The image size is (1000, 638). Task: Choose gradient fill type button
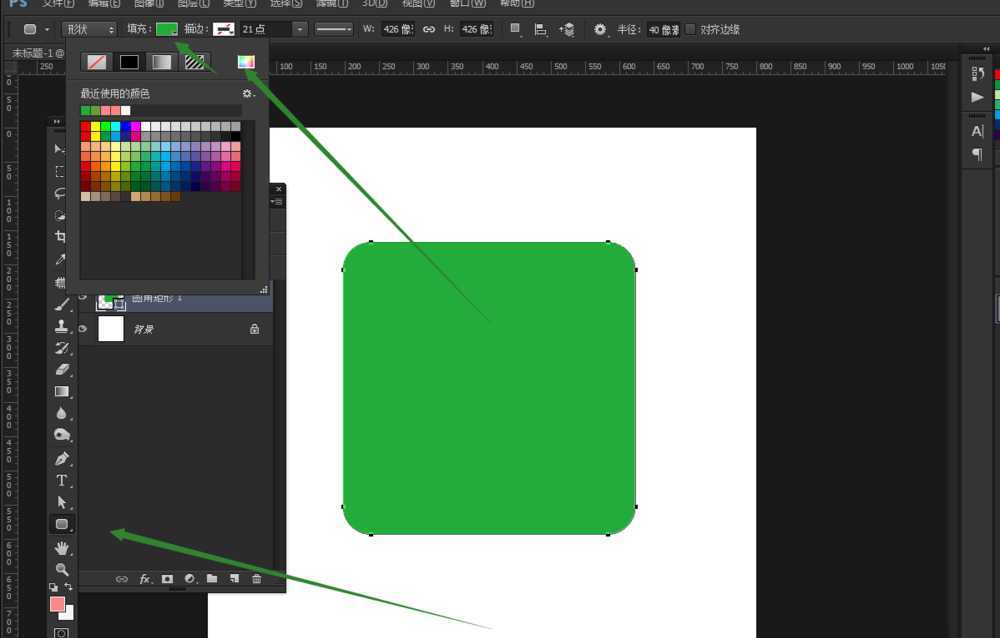click(x=161, y=62)
